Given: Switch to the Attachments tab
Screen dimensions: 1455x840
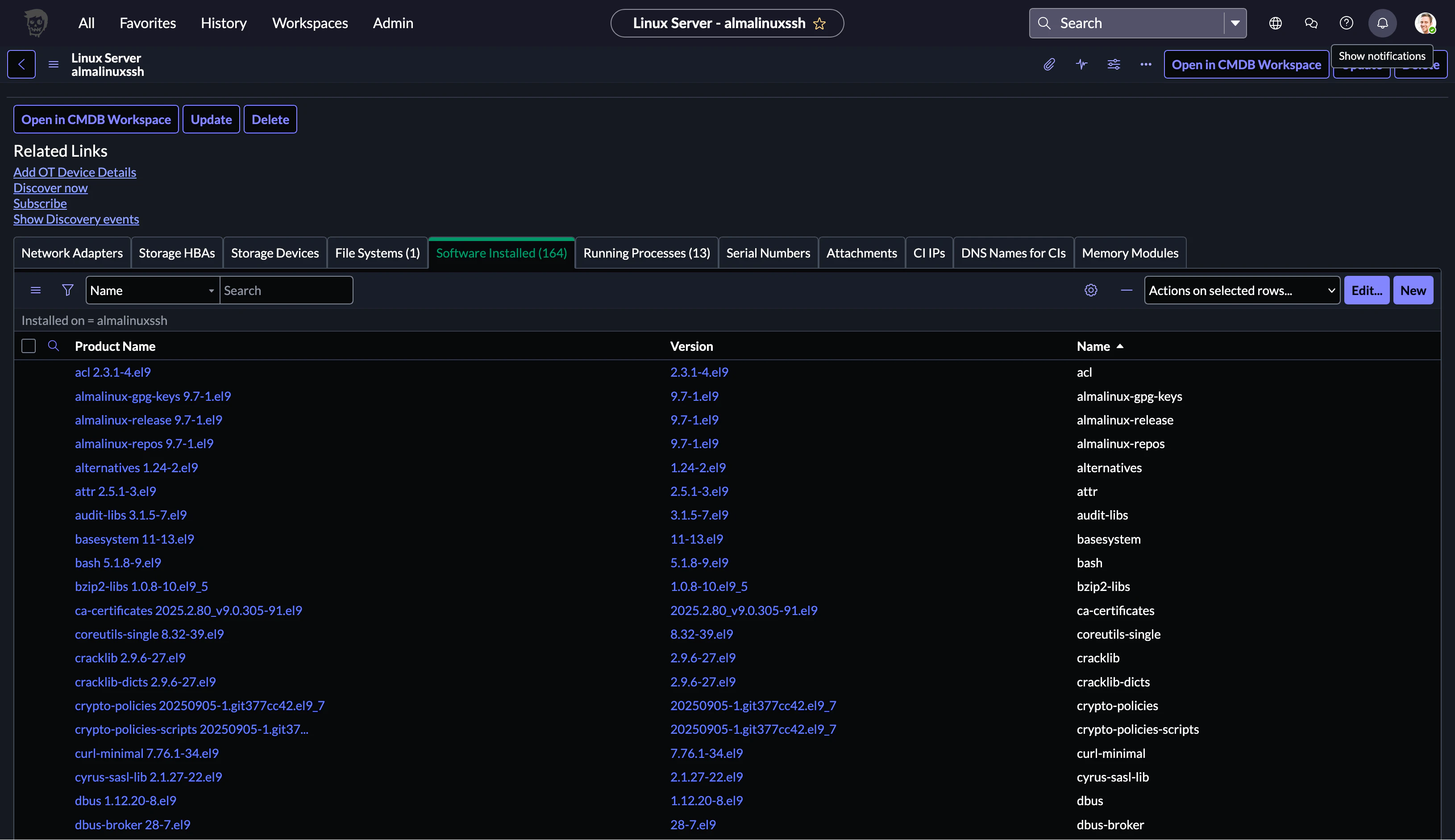Looking at the screenshot, I should pos(862,253).
